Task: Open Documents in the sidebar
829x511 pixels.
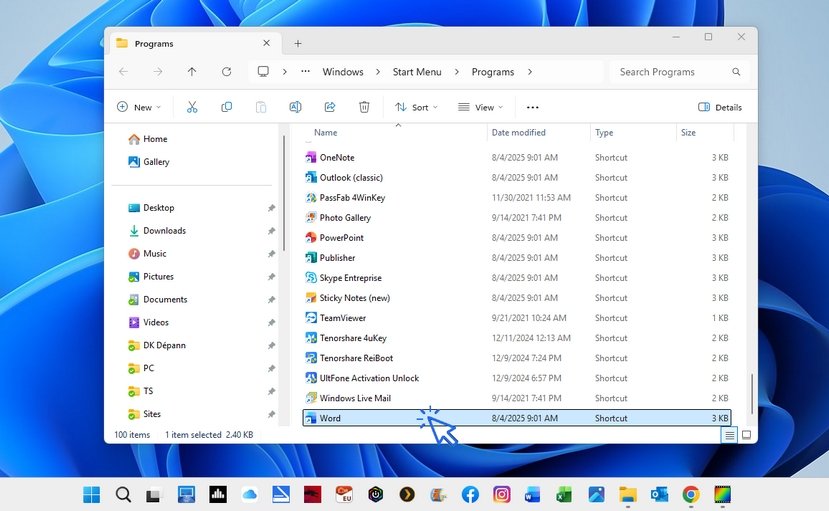Action: 165,300
